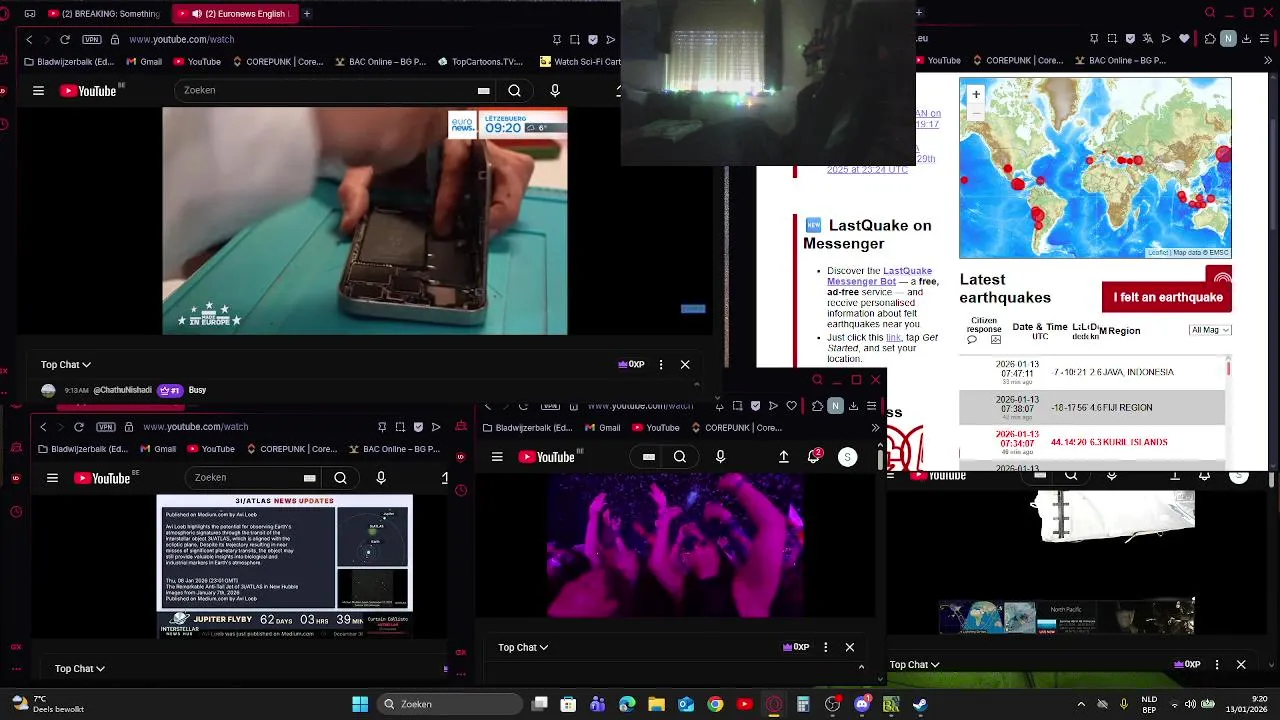Start voice search in top-left YouTube window
The image size is (1280, 720).
click(555, 90)
